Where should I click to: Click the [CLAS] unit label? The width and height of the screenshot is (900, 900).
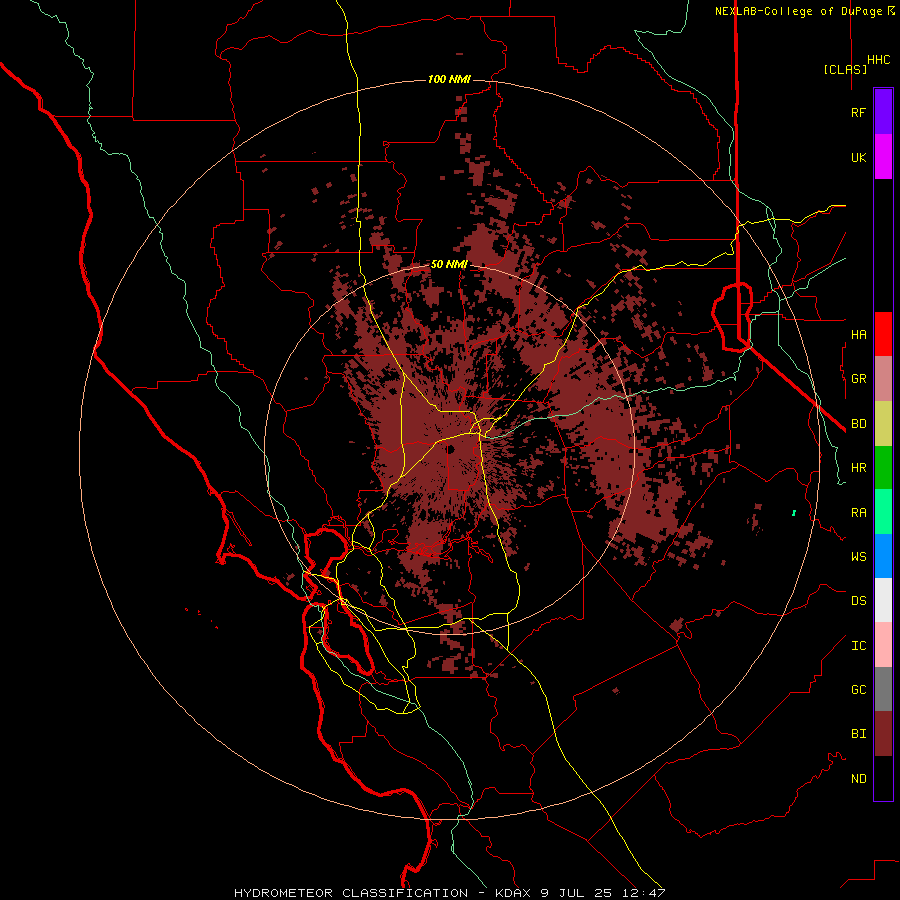845,69
